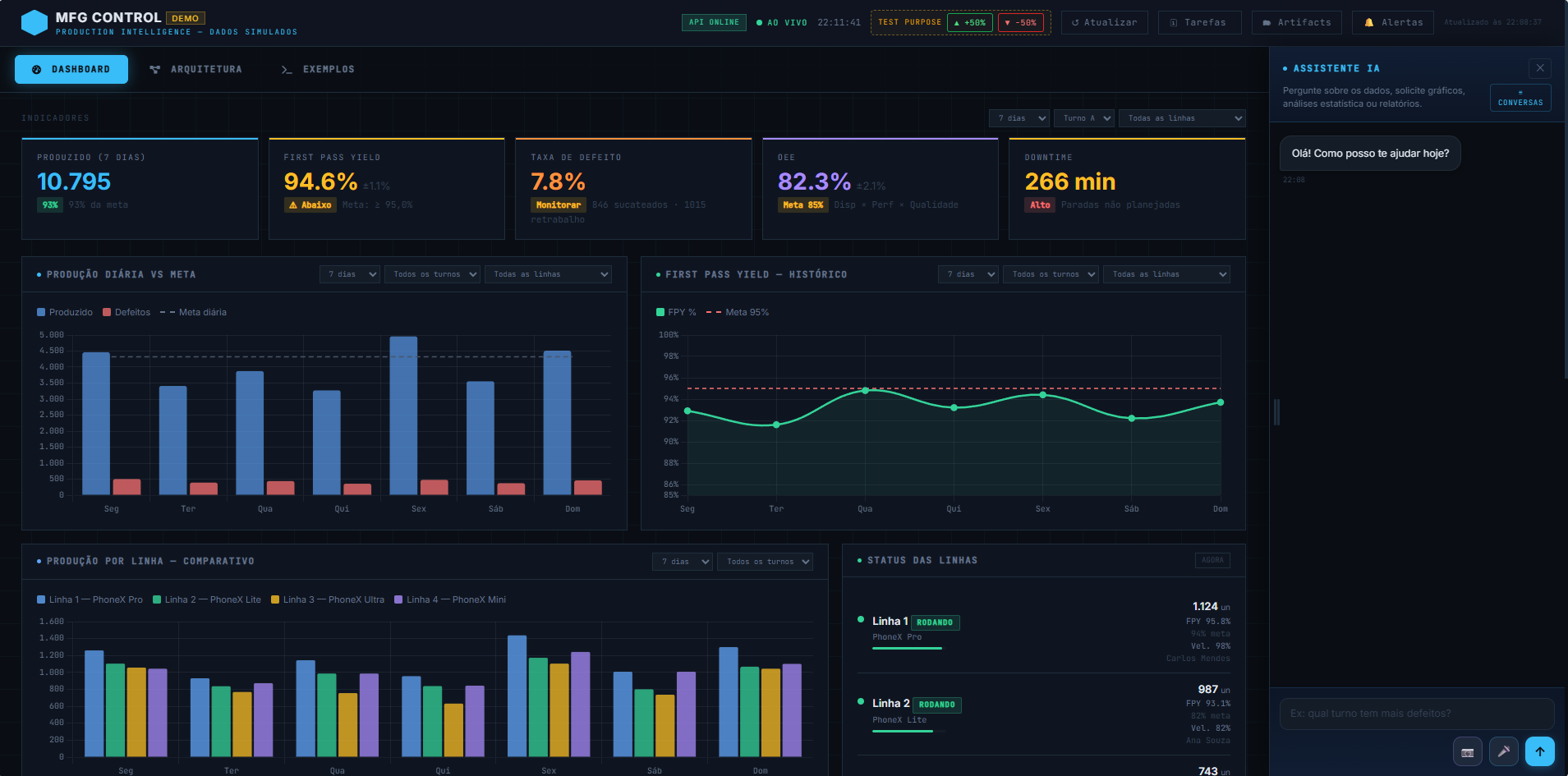This screenshot has width=1568, height=776.
Task: Toggle Linha 4 — PhoneX Mini legend
Action: (x=450, y=599)
